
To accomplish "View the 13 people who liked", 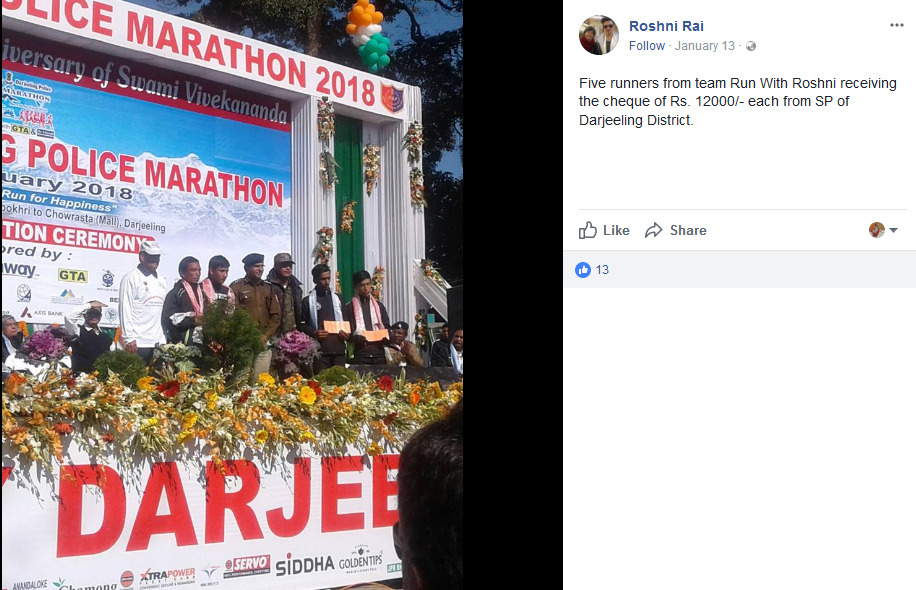I will [602, 270].
